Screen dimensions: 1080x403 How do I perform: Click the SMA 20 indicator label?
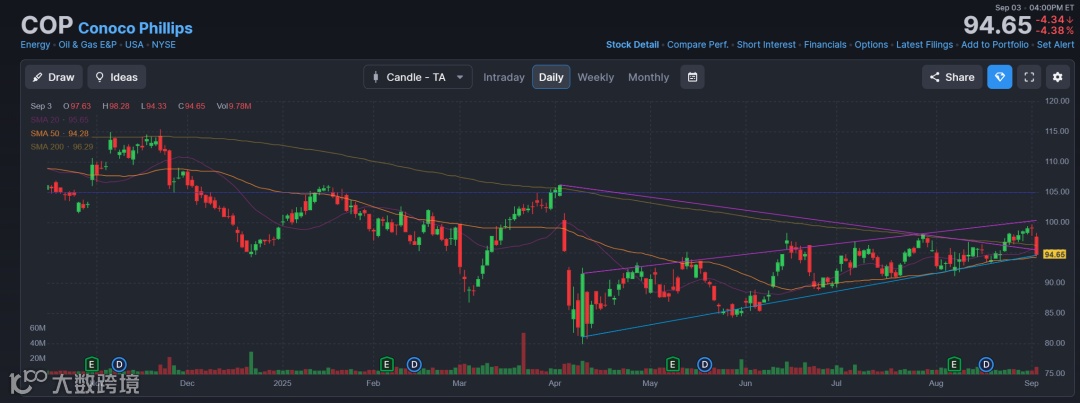click(x=60, y=120)
